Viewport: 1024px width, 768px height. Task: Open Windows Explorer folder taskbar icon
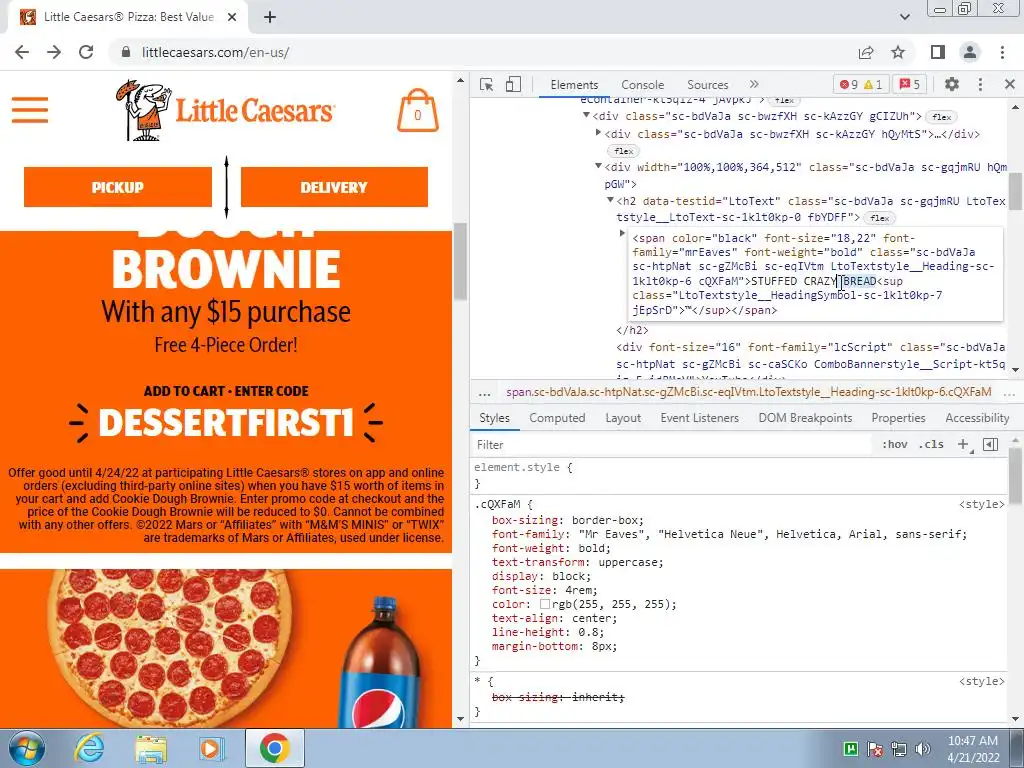152,749
